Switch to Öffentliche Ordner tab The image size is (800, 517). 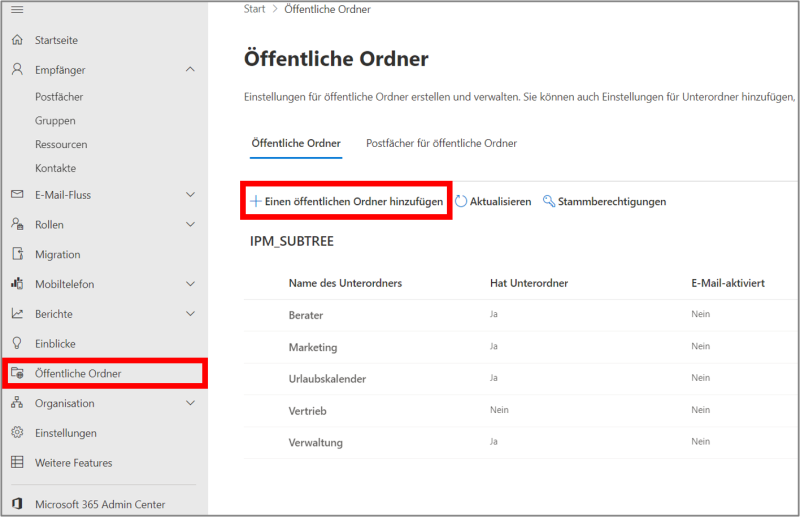click(296, 143)
